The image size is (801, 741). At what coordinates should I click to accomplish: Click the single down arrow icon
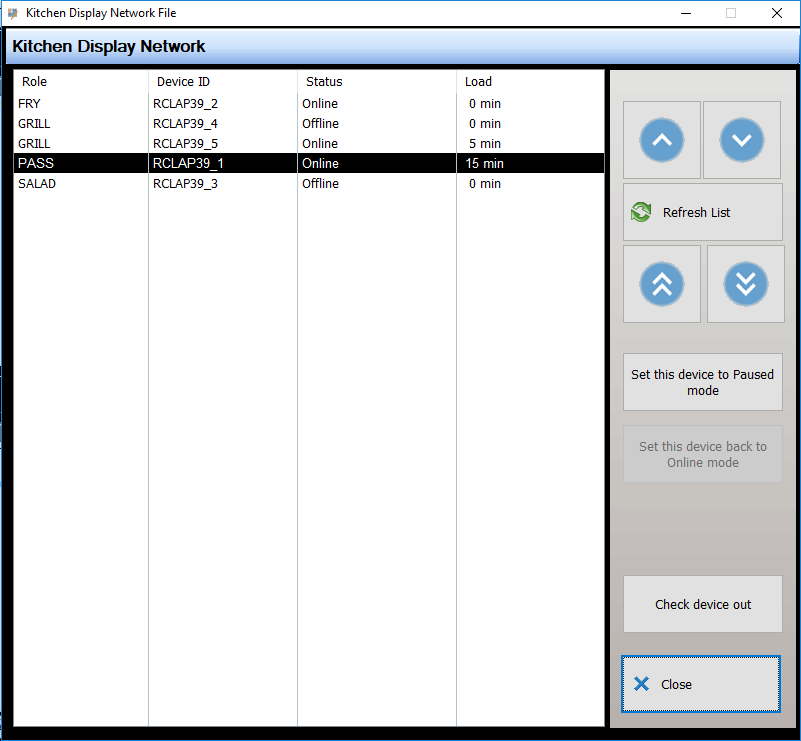coord(741,140)
